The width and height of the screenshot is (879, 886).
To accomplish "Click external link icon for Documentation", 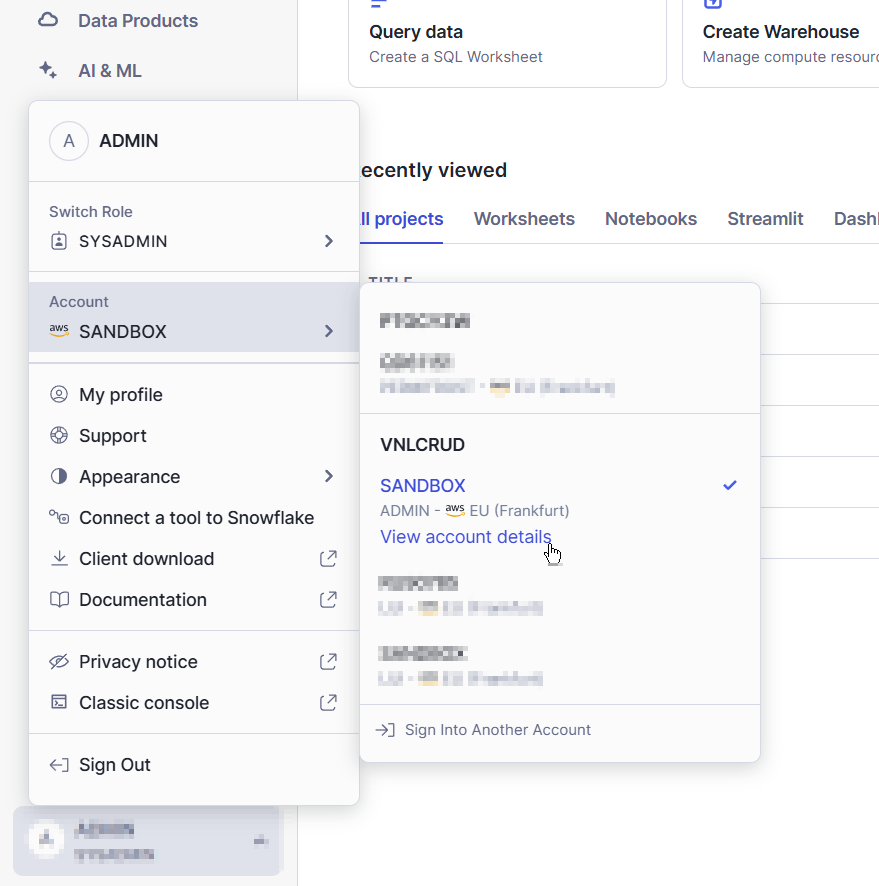I will (328, 600).
